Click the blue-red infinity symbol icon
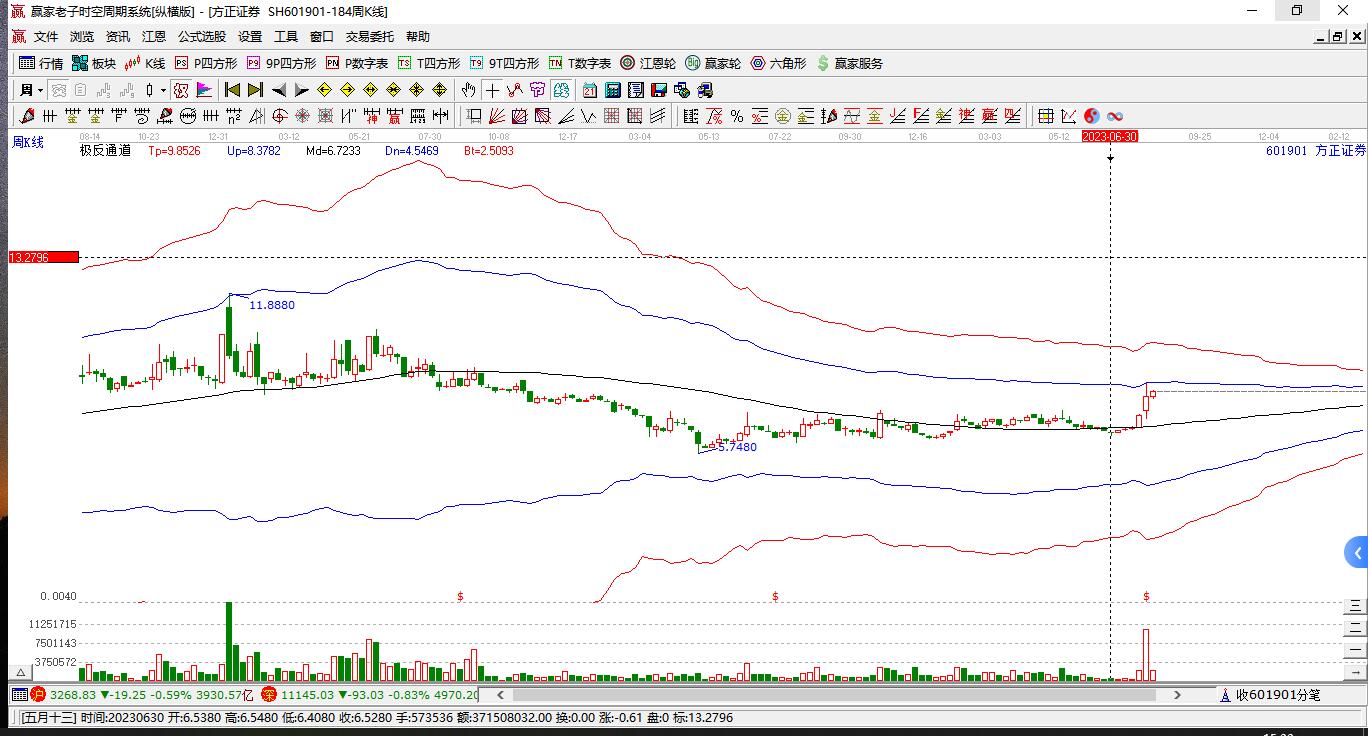 pyautogui.click(x=1115, y=116)
